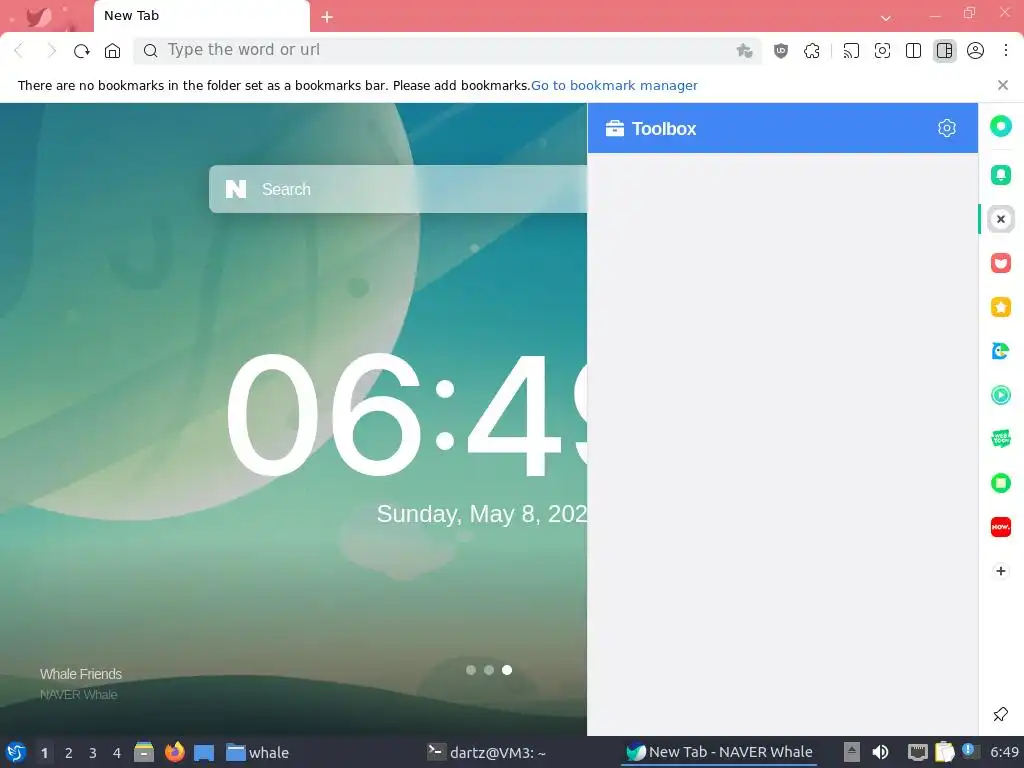Open the volume control tray icon
The height and width of the screenshot is (768, 1024).
tap(880, 752)
